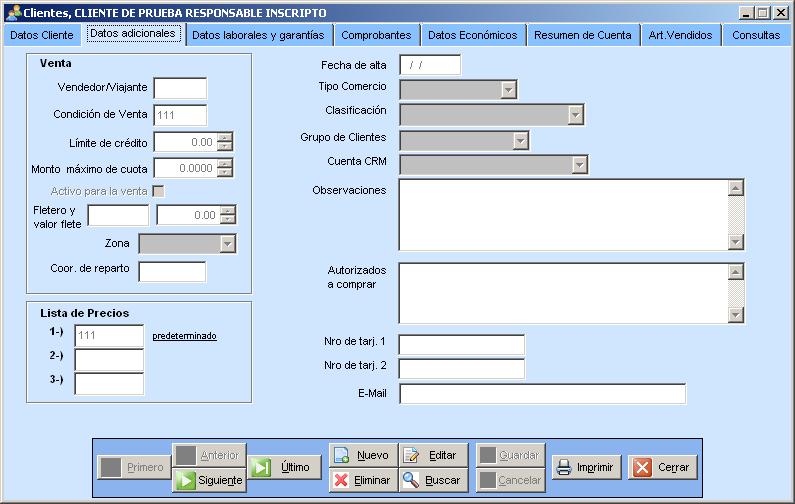
Task: Delete record using Eliminar button
Action: [x=362, y=480]
